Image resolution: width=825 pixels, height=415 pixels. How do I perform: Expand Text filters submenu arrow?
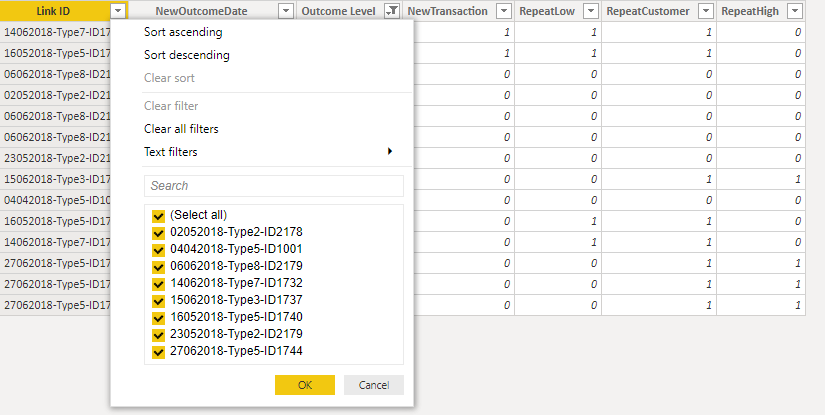coord(390,151)
